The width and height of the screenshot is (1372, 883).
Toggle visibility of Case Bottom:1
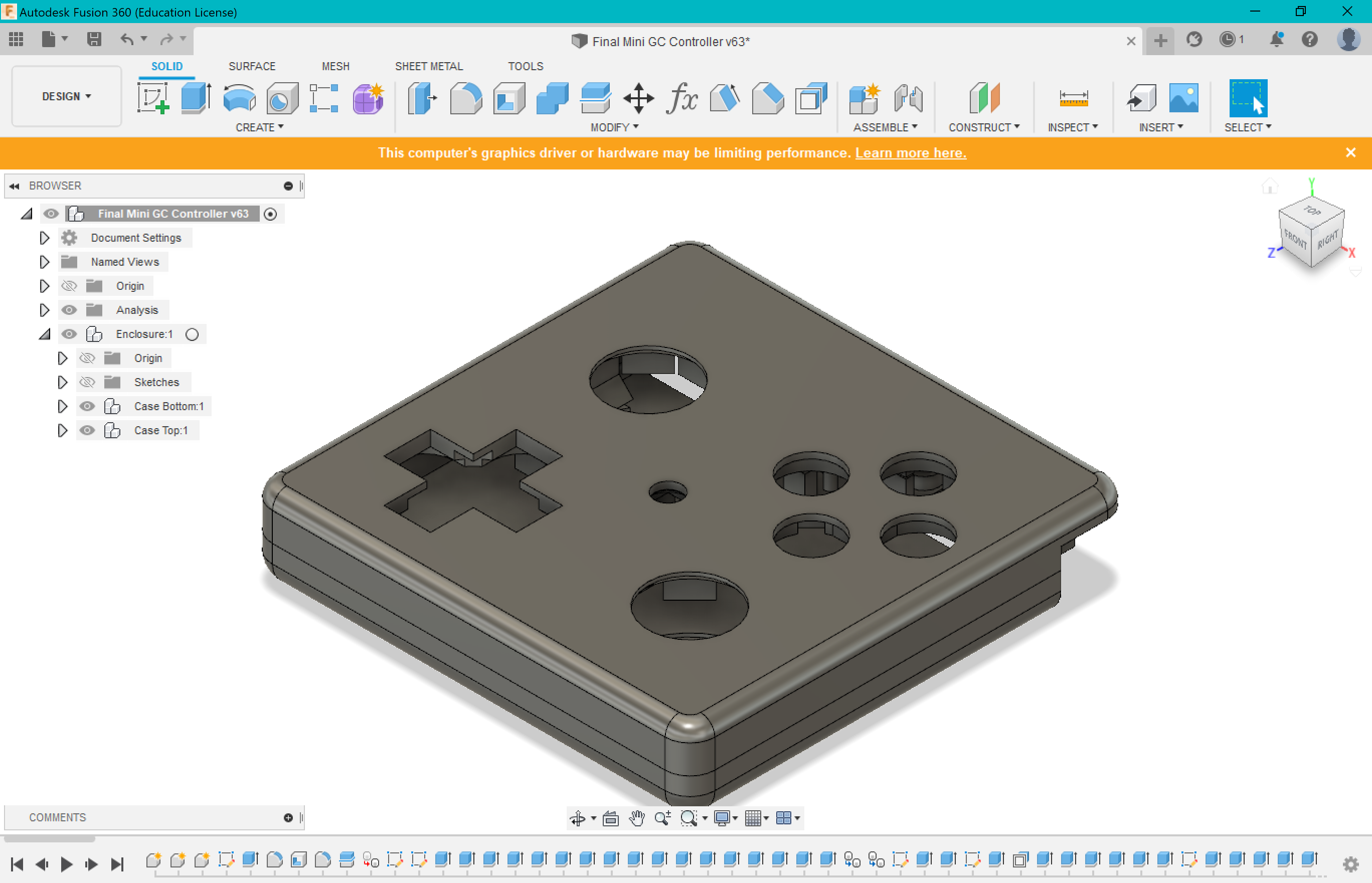pos(89,406)
